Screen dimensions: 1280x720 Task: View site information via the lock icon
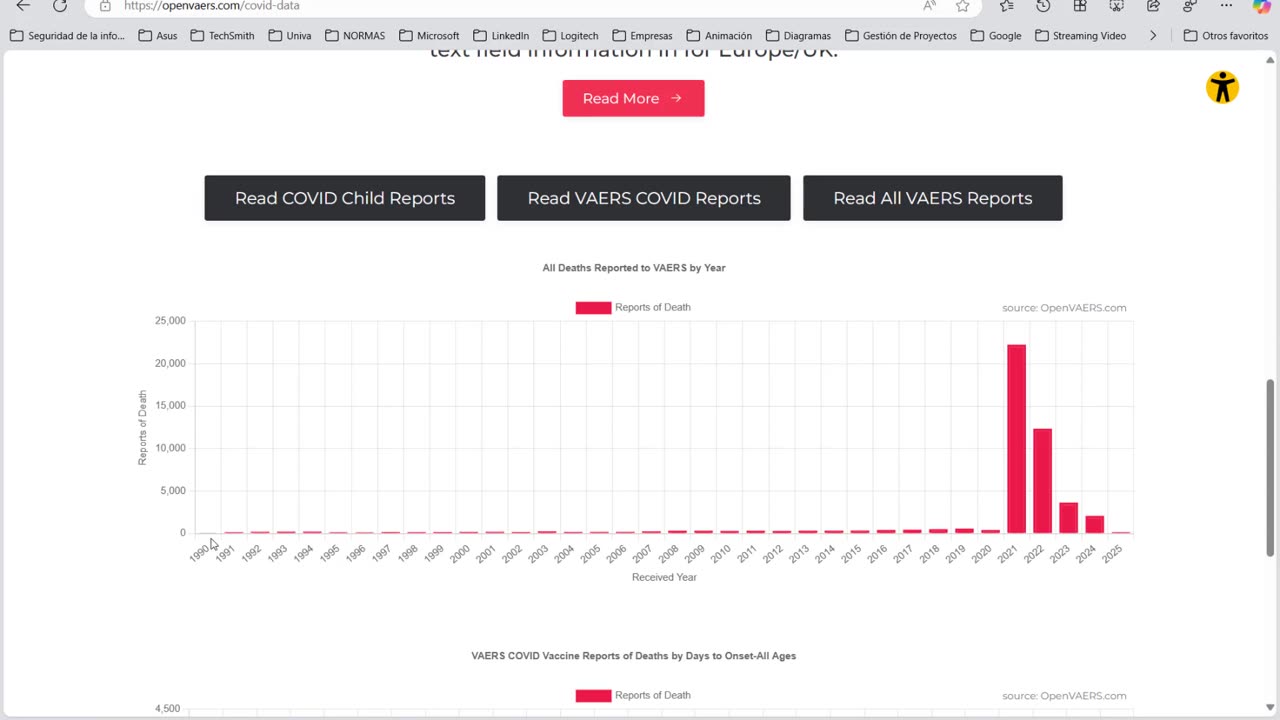[x=105, y=6]
